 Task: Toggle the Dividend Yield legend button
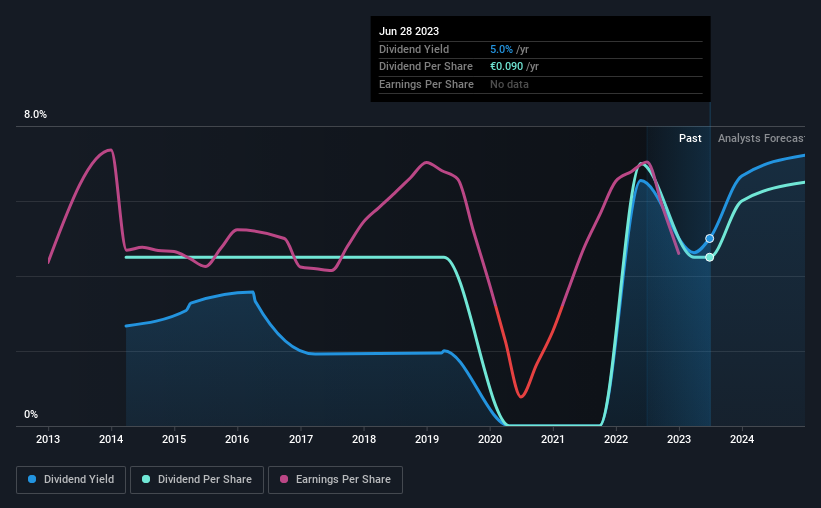click(x=71, y=480)
